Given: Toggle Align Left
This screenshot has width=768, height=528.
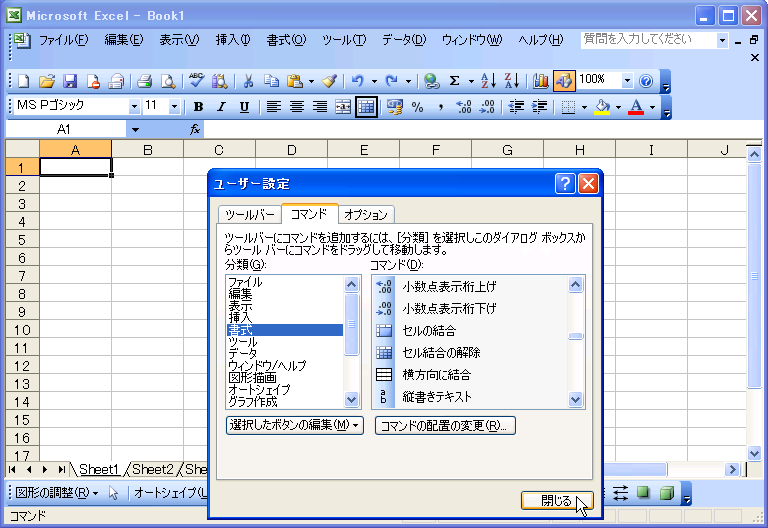Looking at the screenshot, I should [273, 107].
